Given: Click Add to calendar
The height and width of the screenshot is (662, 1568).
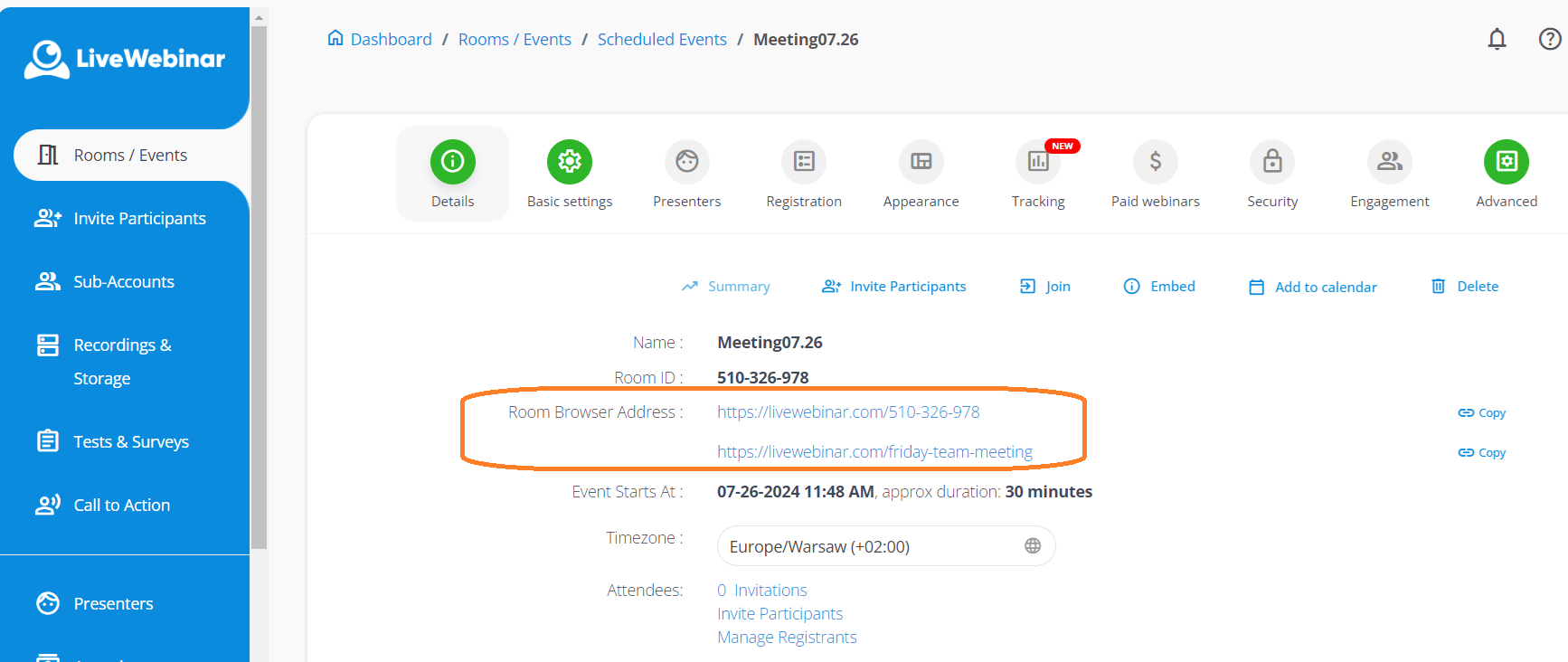Looking at the screenshot, I should 1313,287.
